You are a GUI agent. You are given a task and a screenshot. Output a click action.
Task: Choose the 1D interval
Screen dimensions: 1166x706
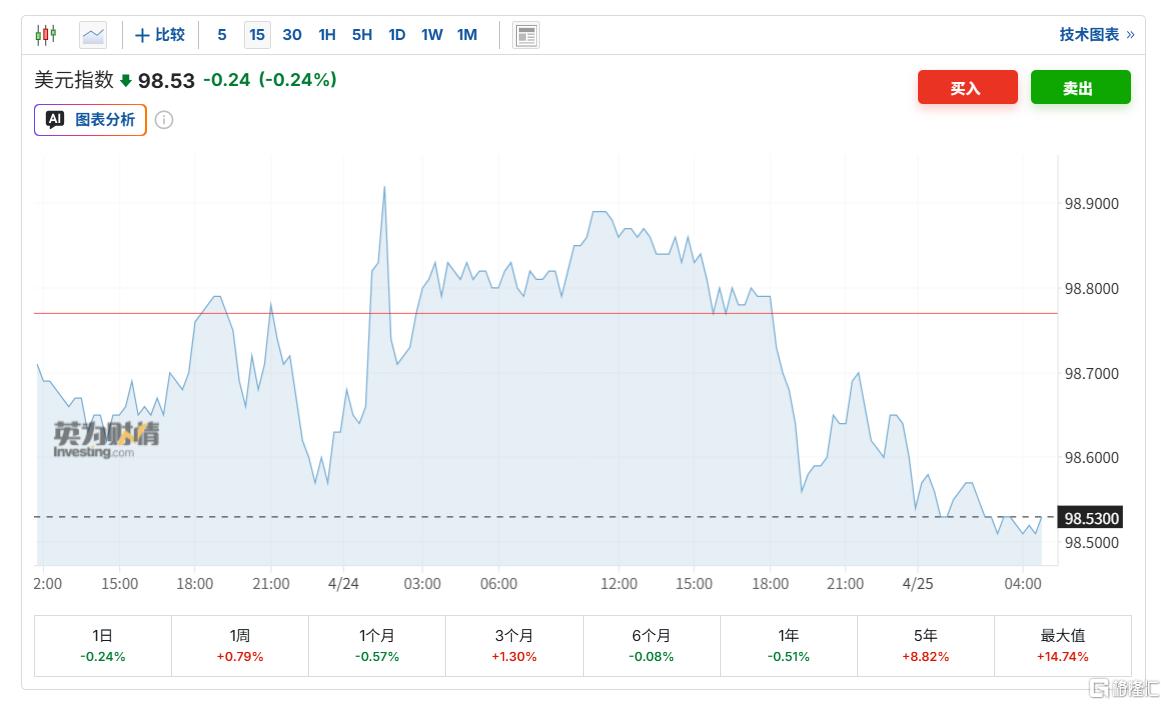click(397, 35)
